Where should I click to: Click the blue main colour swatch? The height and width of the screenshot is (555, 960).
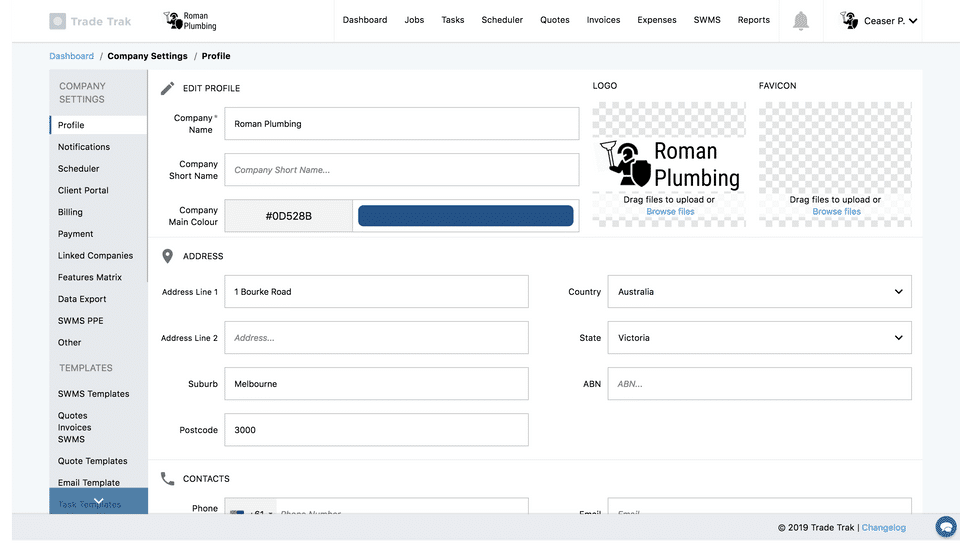(465, 216)
